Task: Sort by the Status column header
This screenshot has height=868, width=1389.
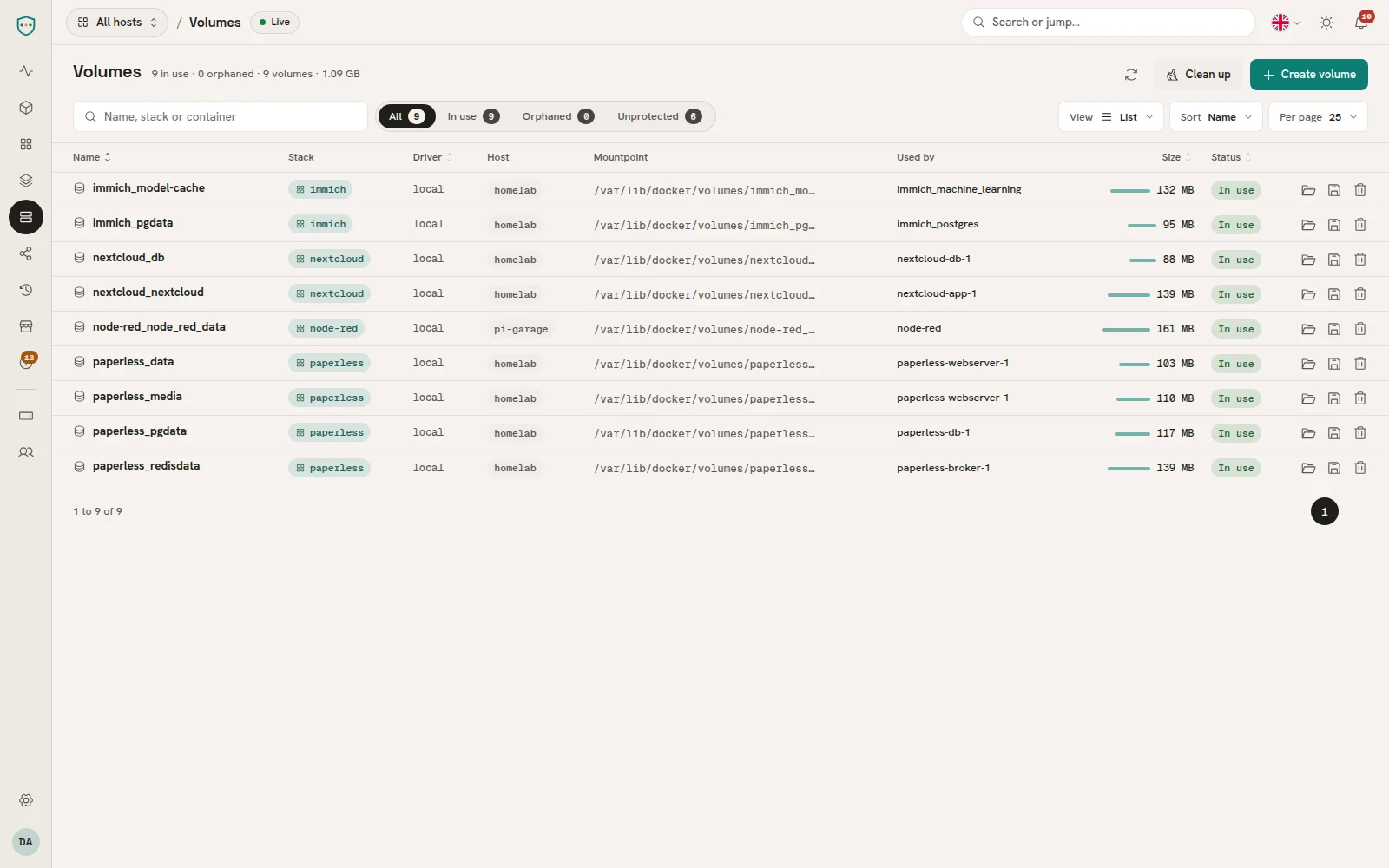Action: click(x=1231, y=157)
